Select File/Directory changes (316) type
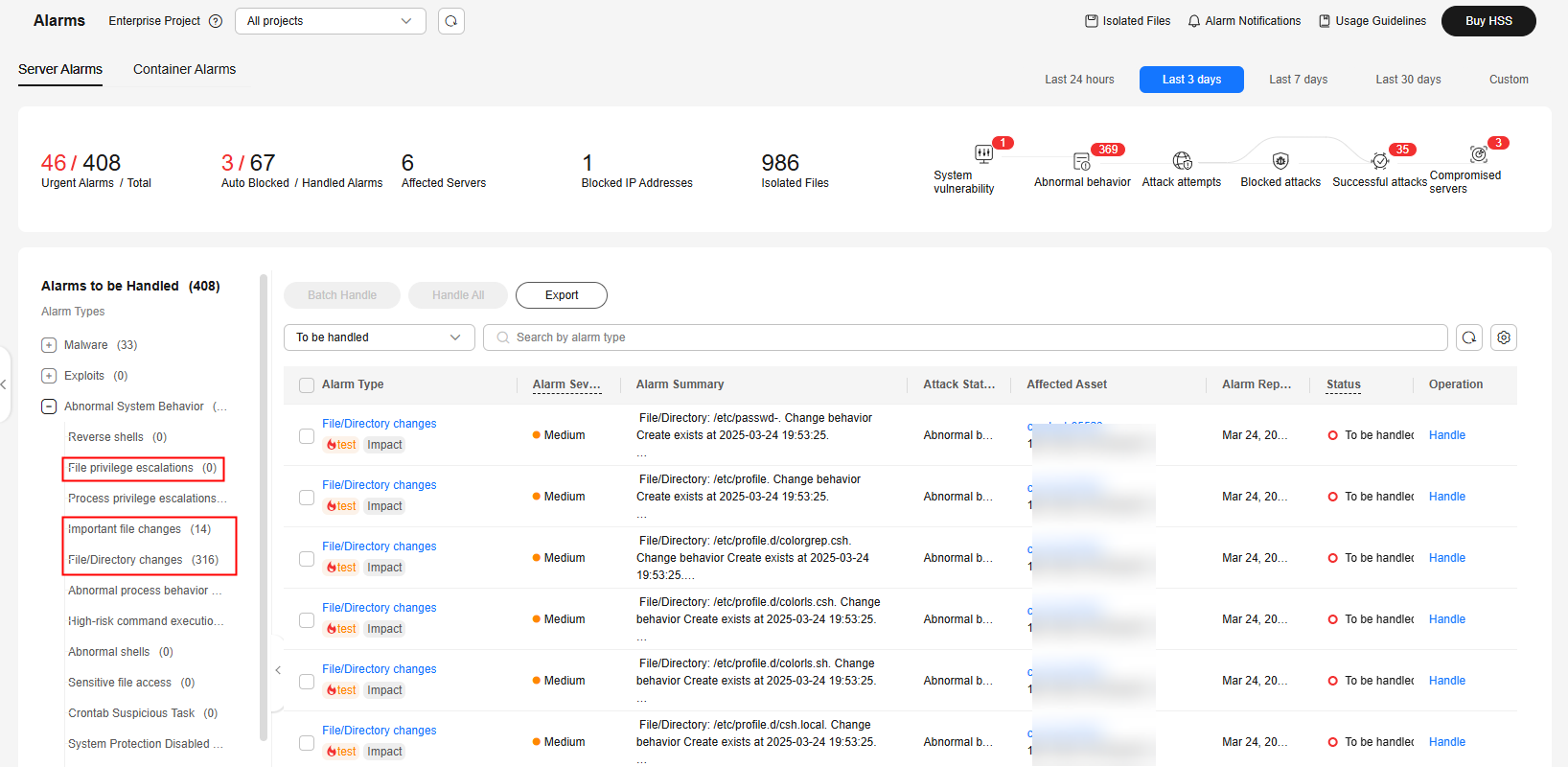The image size is (1568, 767). point(143,560)
